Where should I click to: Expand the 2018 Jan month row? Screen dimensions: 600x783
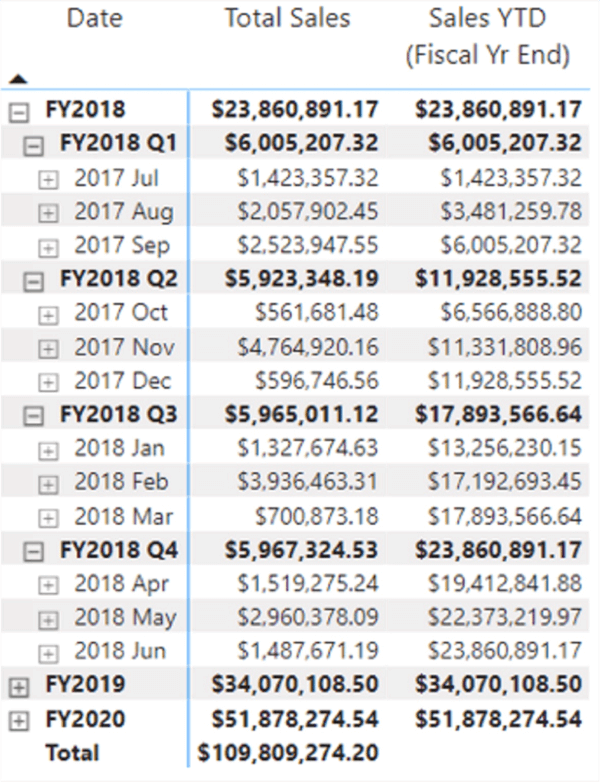[x=48, y=449]
